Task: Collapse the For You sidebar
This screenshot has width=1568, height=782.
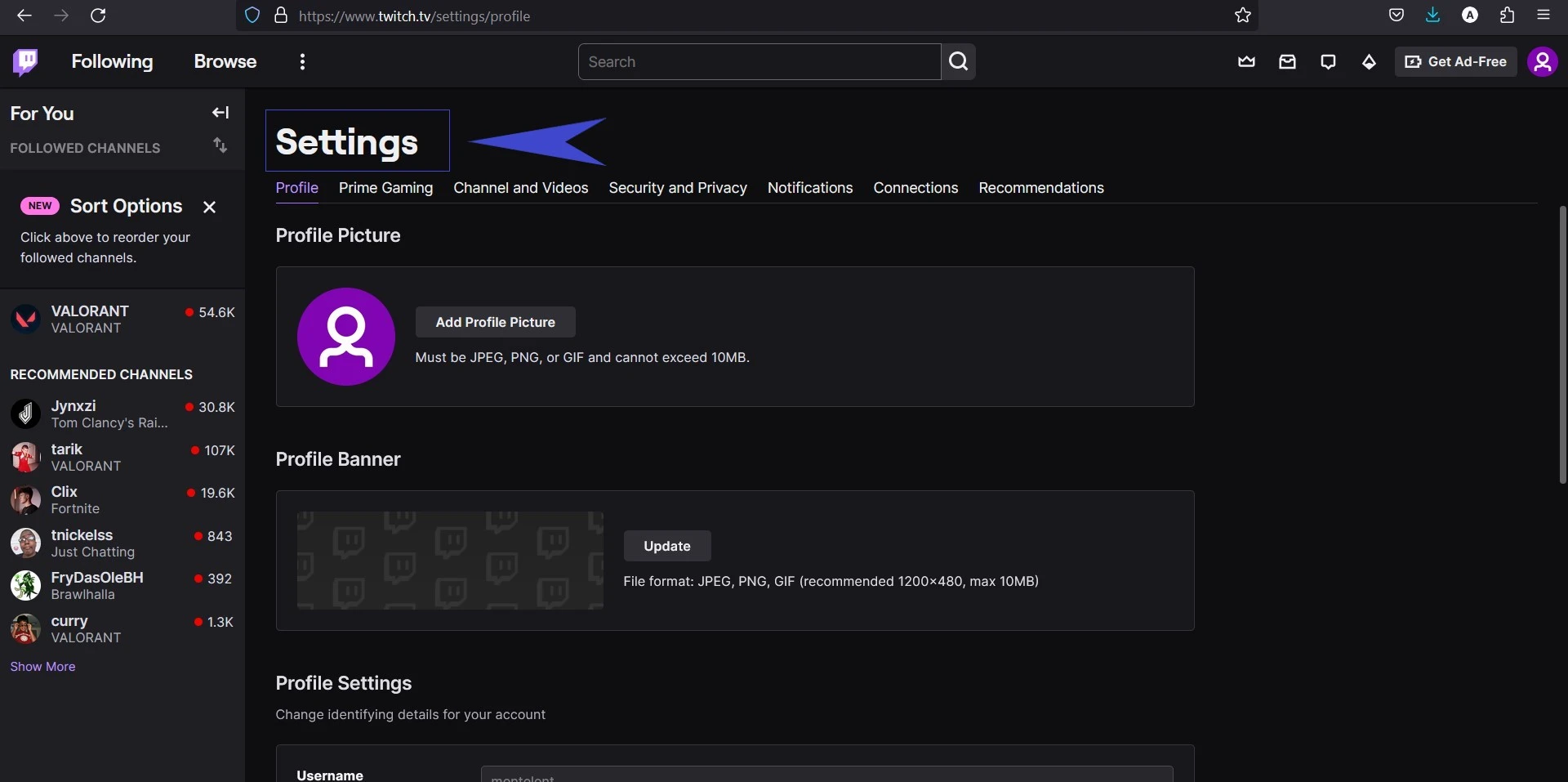Action: [220, 113]
